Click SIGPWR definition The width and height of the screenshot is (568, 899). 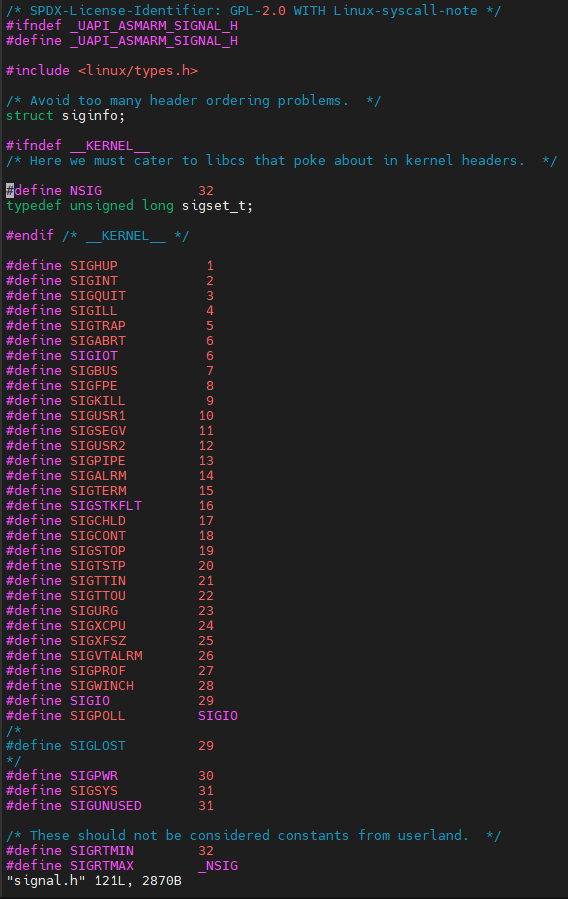pos(110,775)
